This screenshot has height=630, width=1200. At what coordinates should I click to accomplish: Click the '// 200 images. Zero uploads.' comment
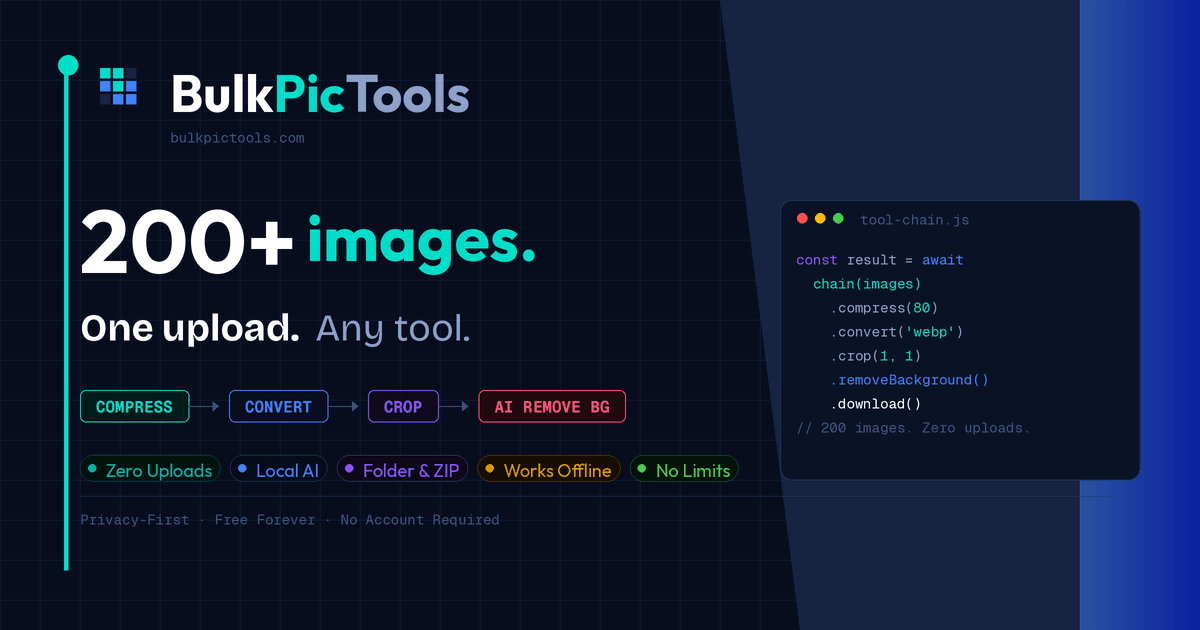[913, 428]
